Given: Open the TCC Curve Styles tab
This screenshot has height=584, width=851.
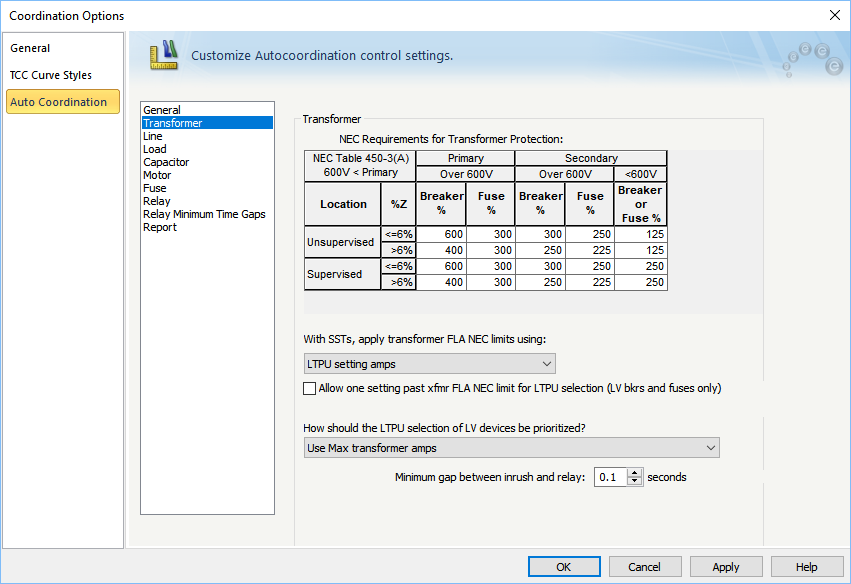Looking at the screenshot, I should point(51,75).
